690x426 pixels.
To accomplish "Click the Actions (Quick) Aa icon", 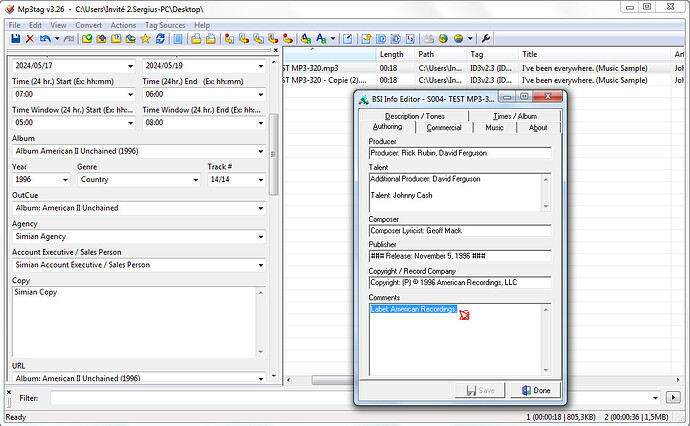I will [x=321, y=39].
